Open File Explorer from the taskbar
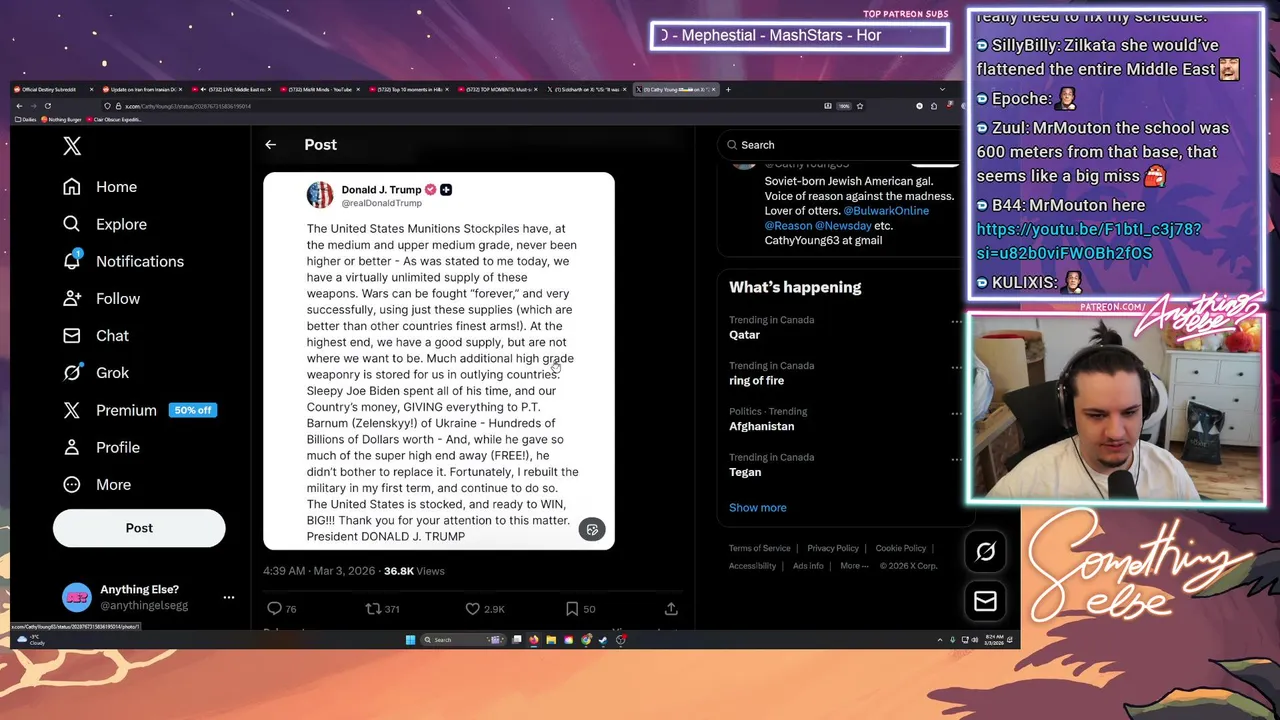The width and height of the screenshot is (1280, 720). pos(550,640)
